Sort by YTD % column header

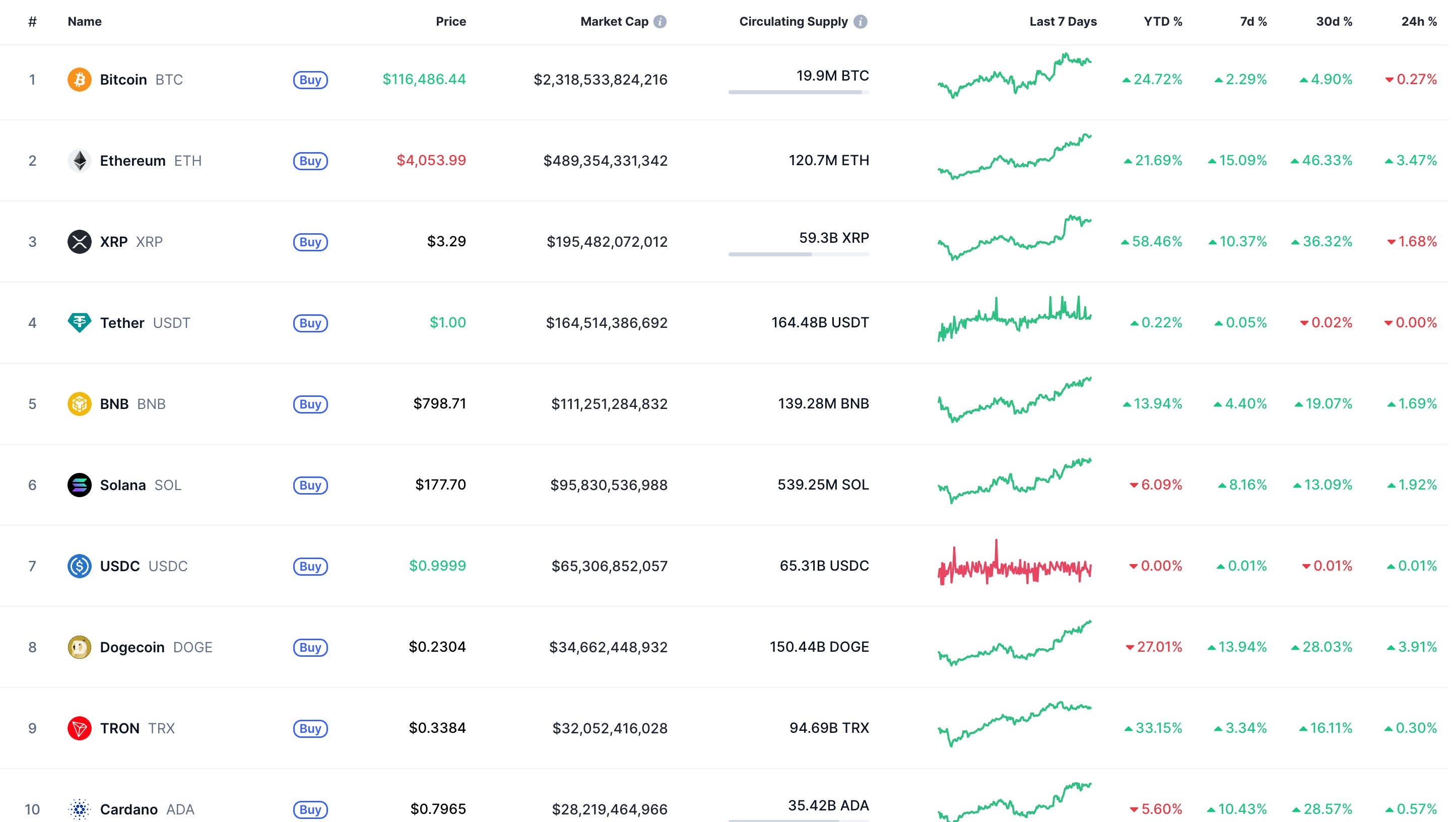[x=1163, y=22]
